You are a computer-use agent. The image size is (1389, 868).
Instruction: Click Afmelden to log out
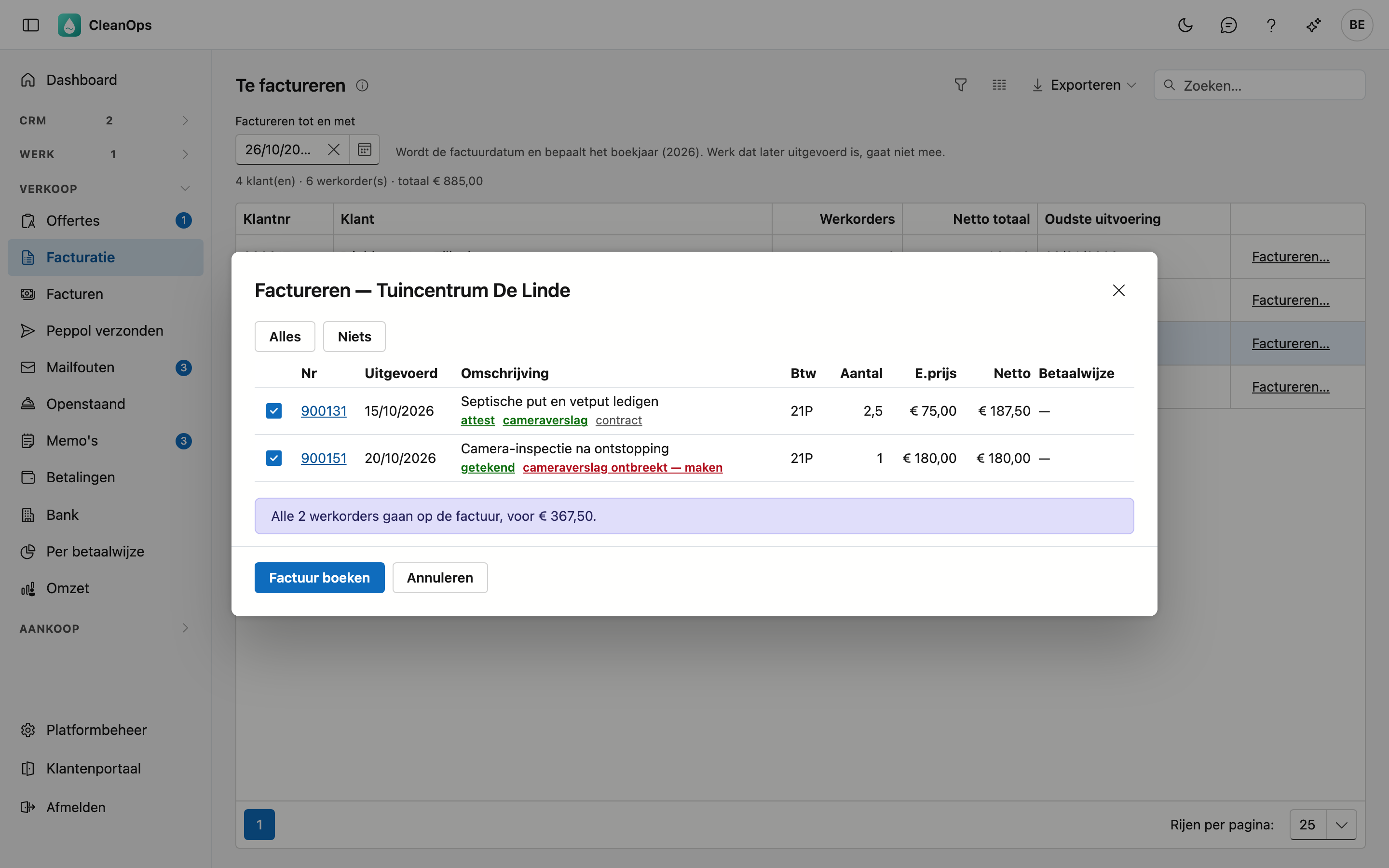(x=106, y=807)
